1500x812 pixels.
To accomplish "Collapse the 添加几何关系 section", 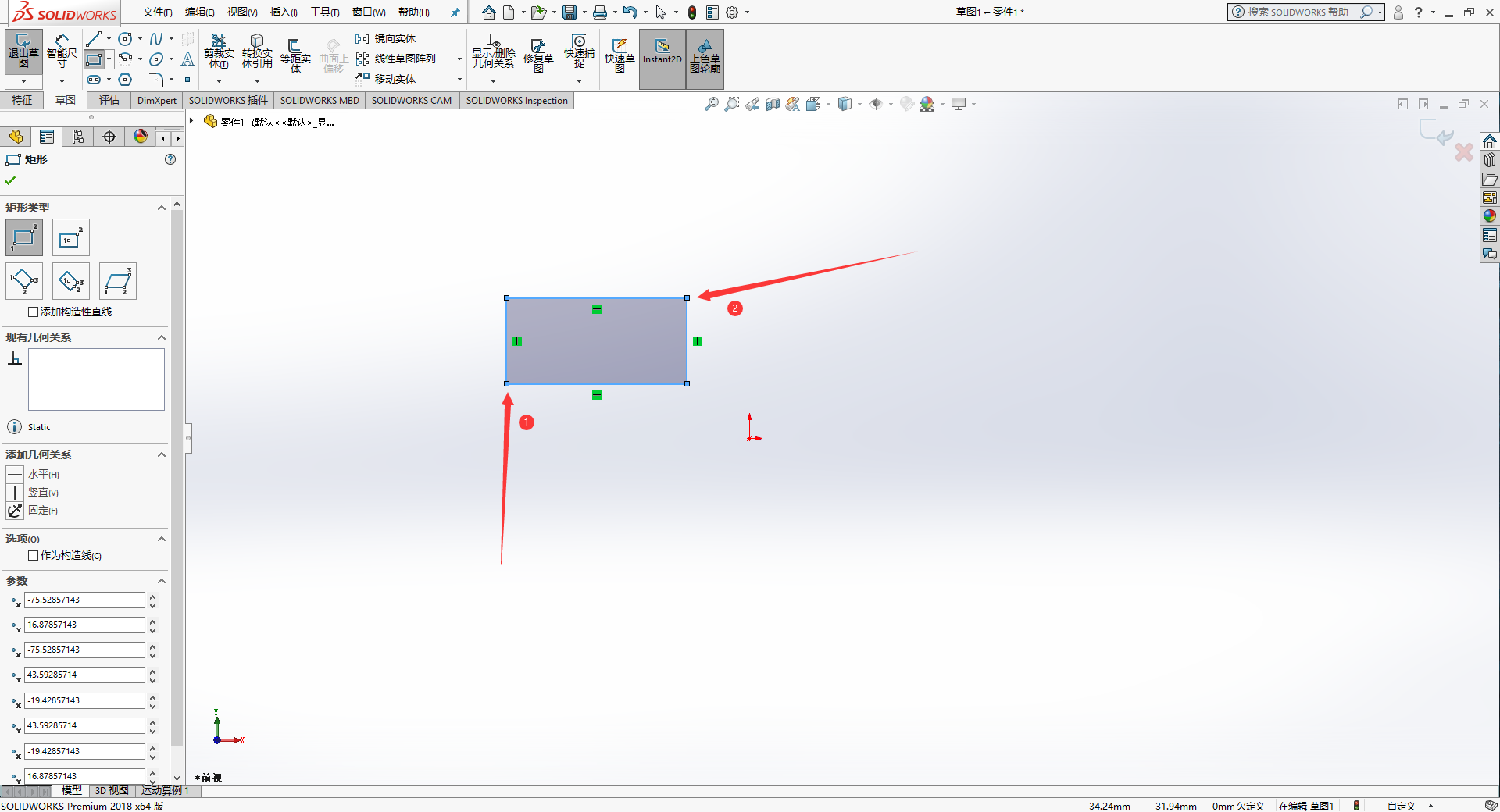I will tap(162, 454).
